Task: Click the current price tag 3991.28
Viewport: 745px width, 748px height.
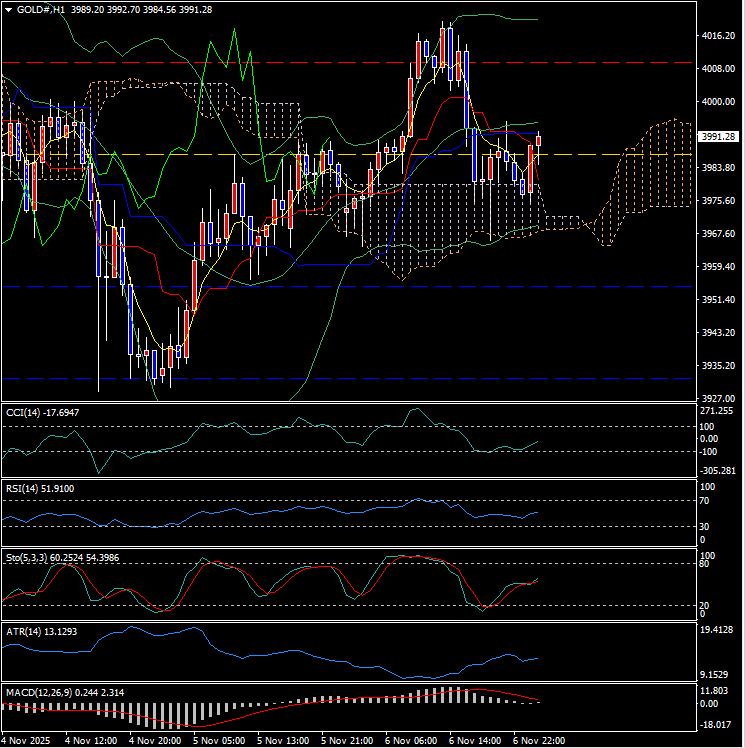Action: coord(720,137)
